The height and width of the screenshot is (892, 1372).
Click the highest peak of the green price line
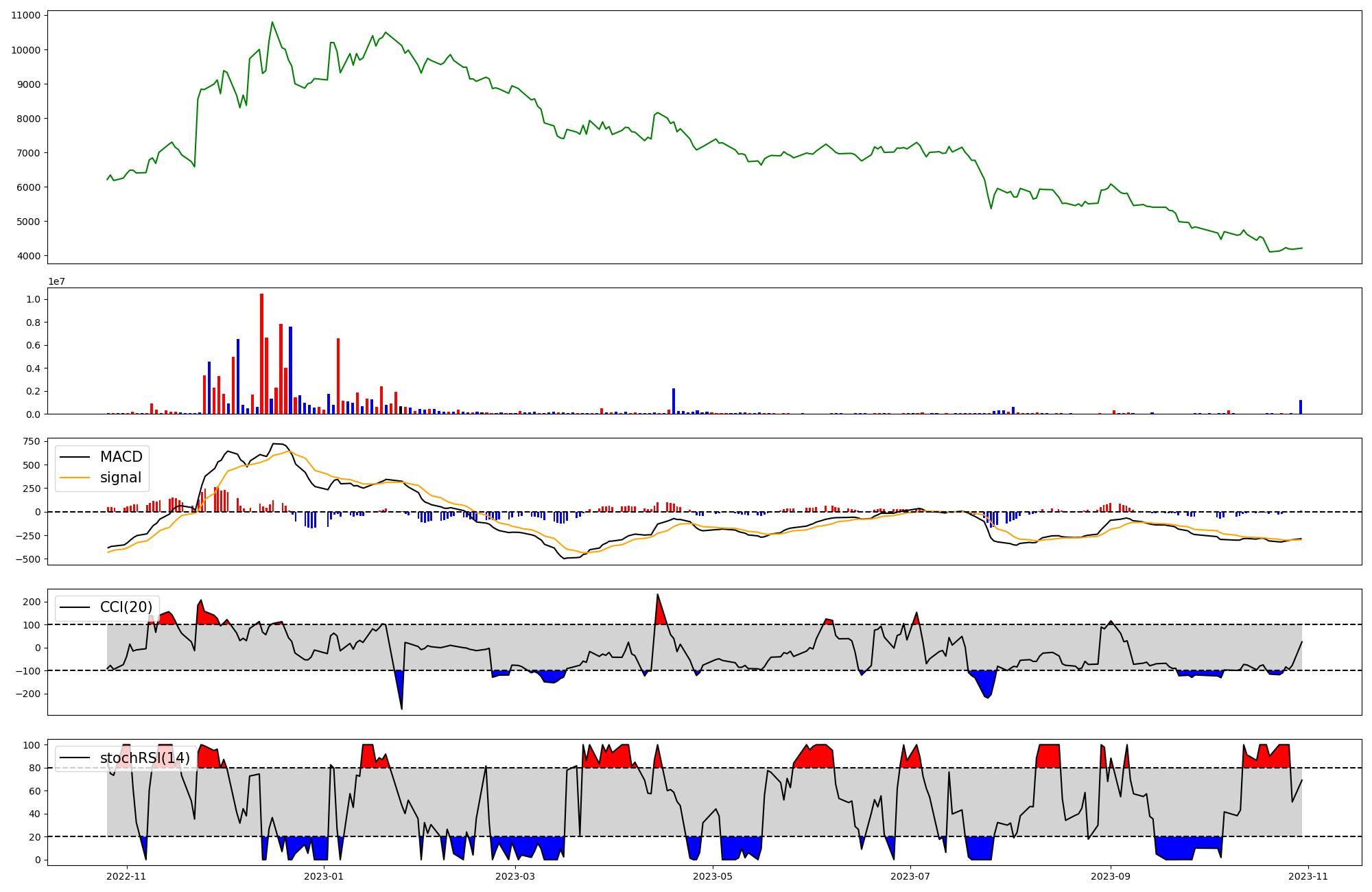pyautogui.click(x=272, y=23)
